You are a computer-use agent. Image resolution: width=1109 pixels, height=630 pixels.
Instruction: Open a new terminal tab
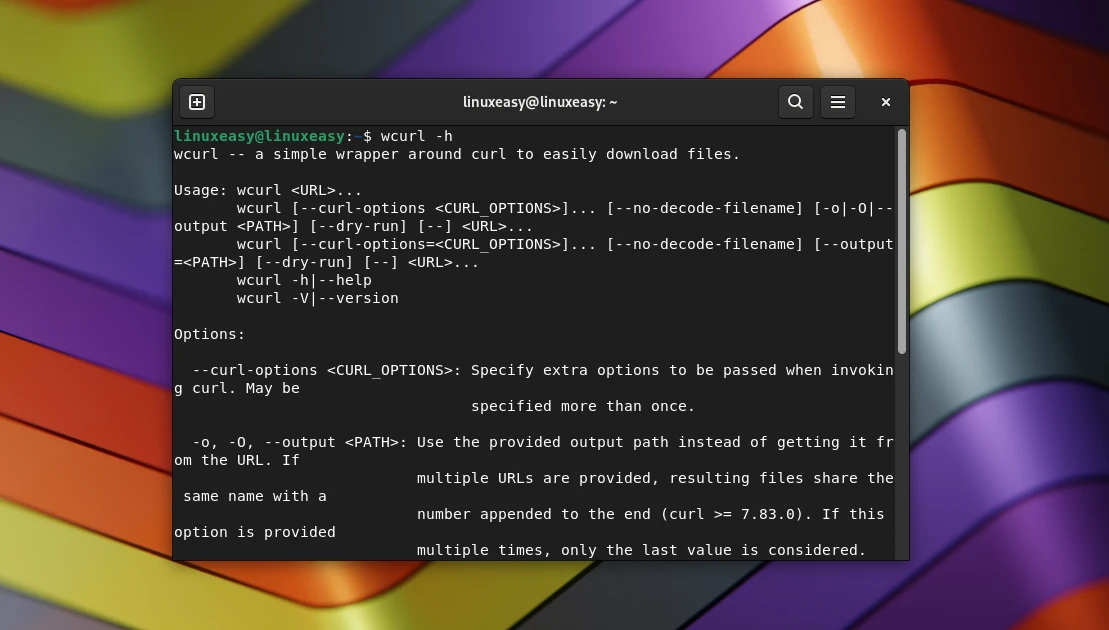tap(197, 102)
